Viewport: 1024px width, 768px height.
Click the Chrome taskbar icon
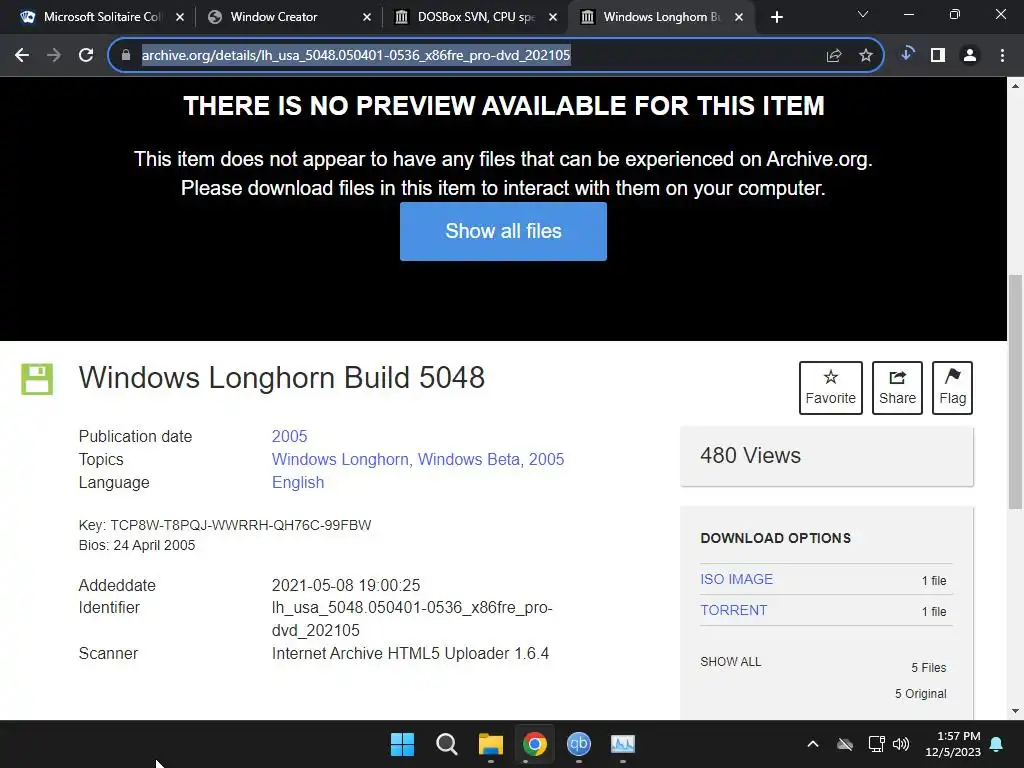click(x=534, y=744)
